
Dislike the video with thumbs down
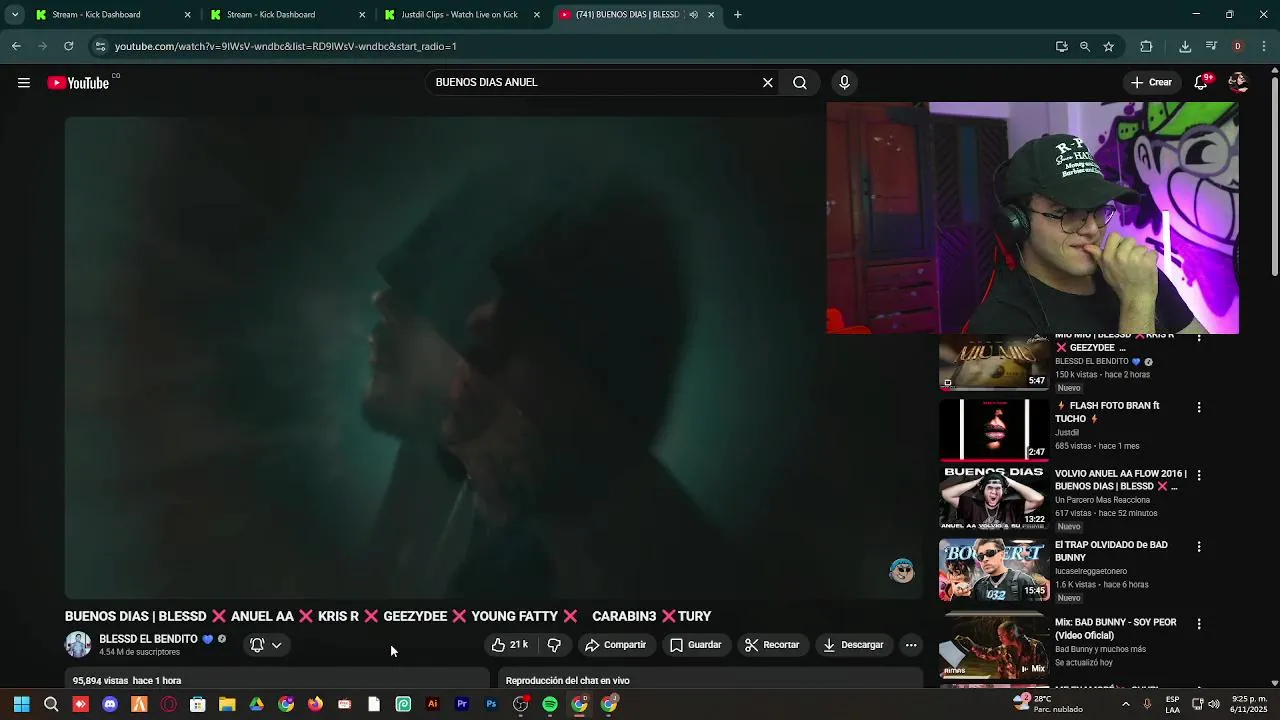(x=554, y=645)
